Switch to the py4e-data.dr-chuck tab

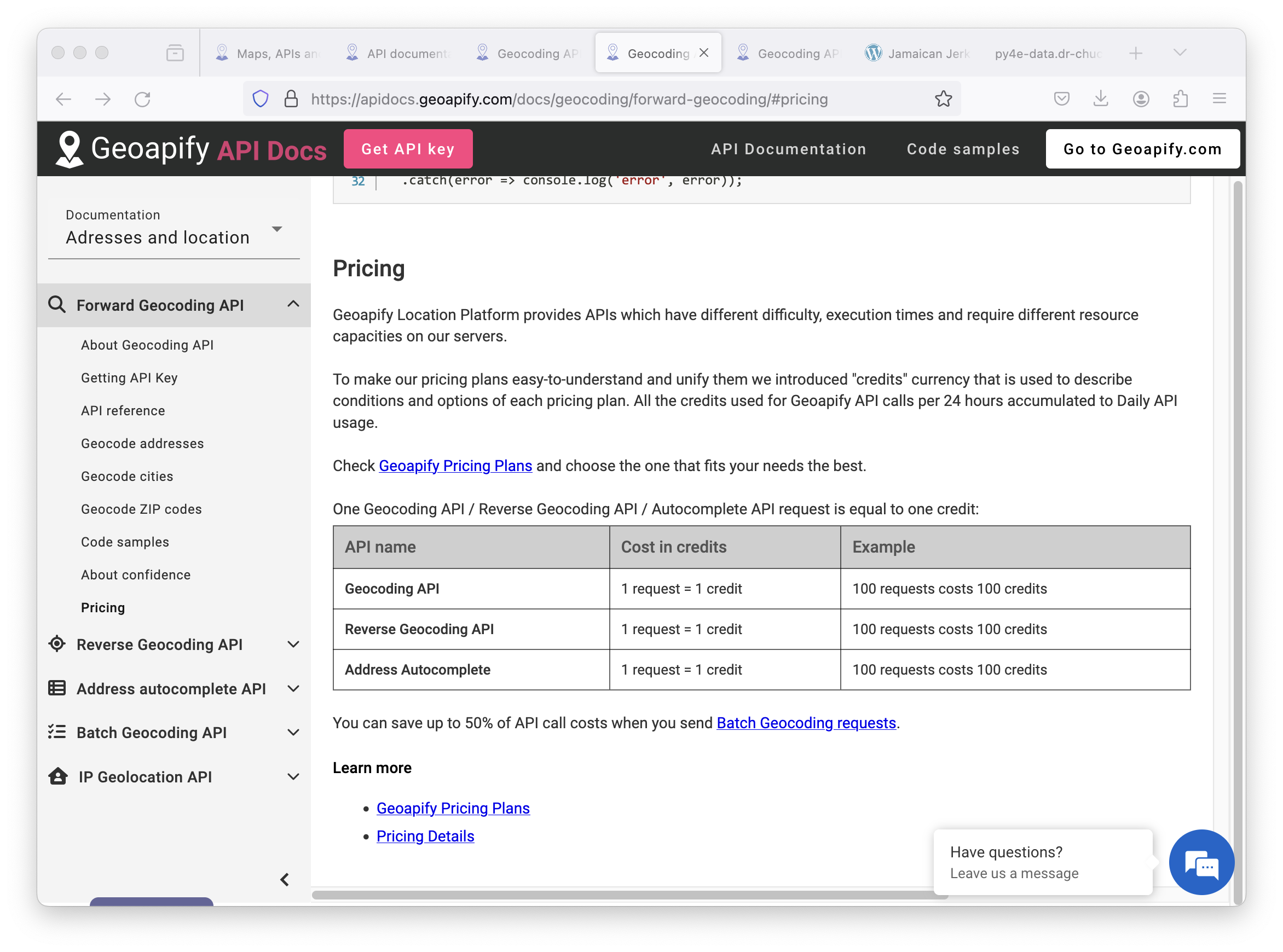click(x=1048, y=53)
